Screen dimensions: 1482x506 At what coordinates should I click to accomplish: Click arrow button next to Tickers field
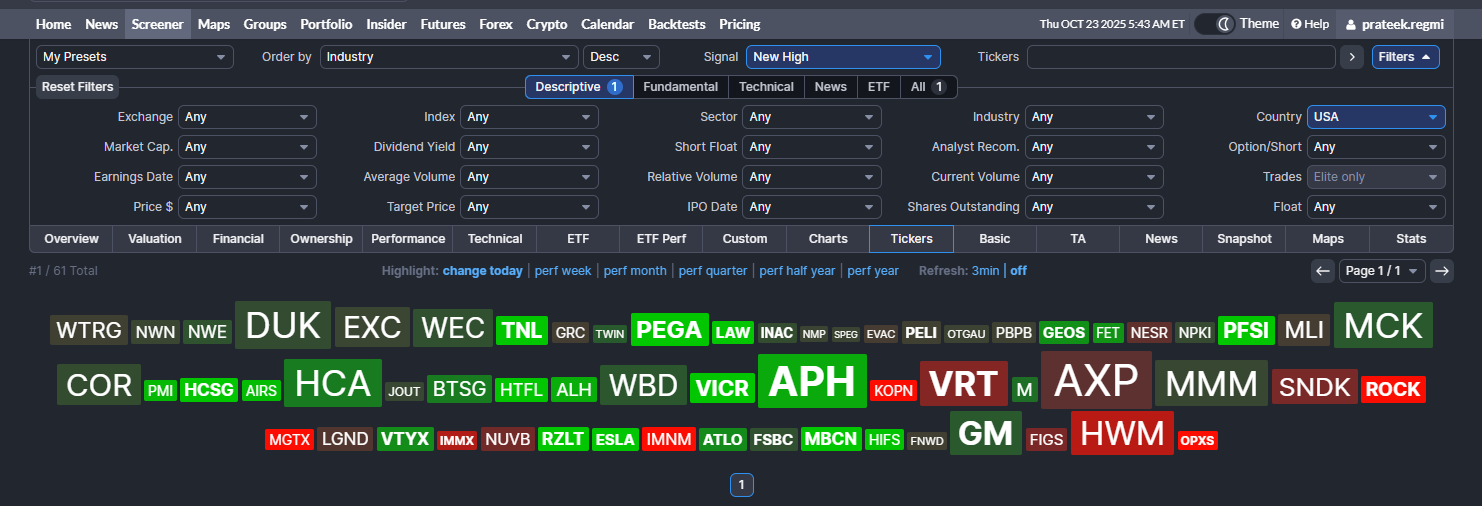point(1352,57)
